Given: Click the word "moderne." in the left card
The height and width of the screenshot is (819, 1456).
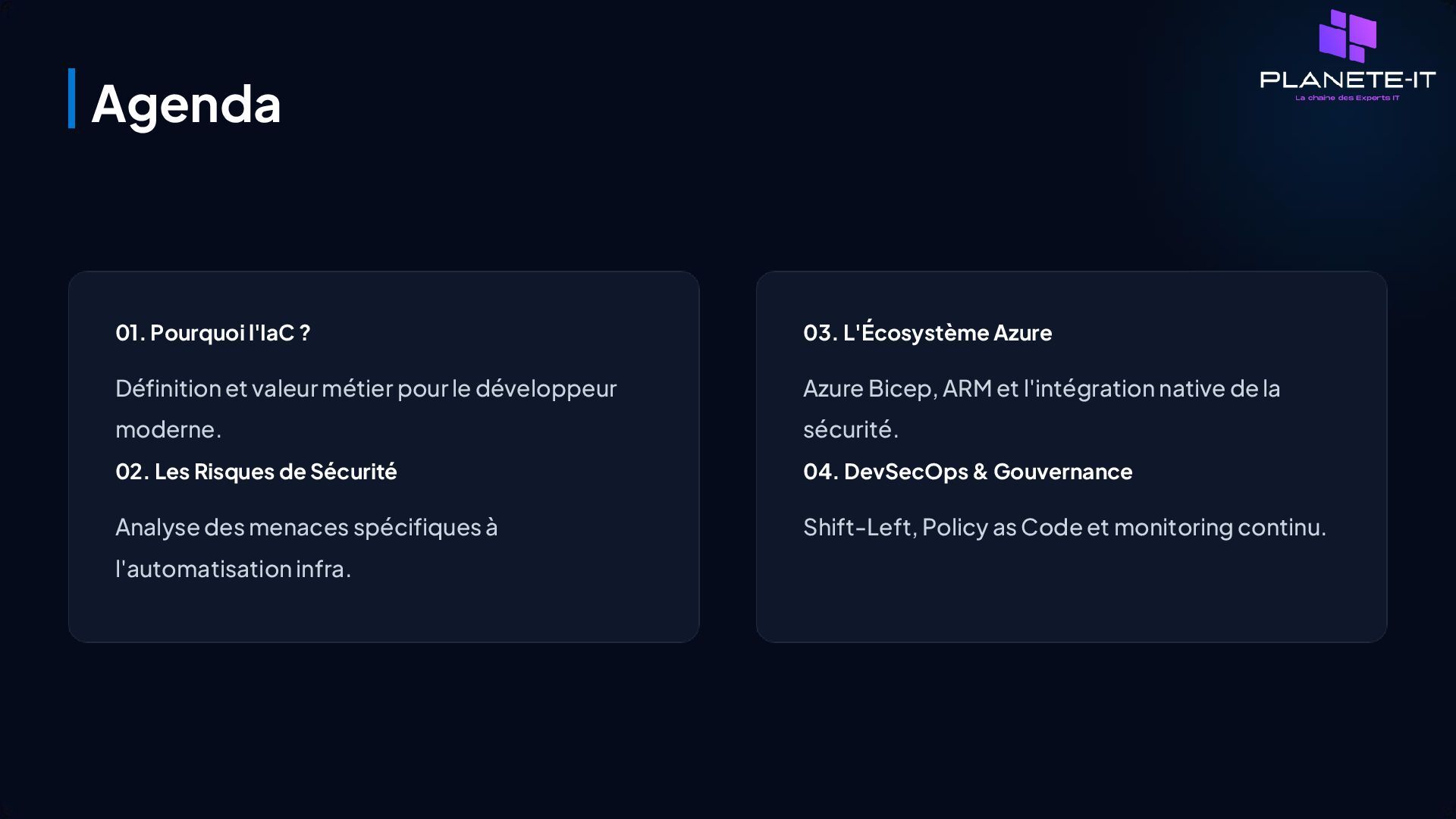Looking at the screenshot, I should coord(168,429).
